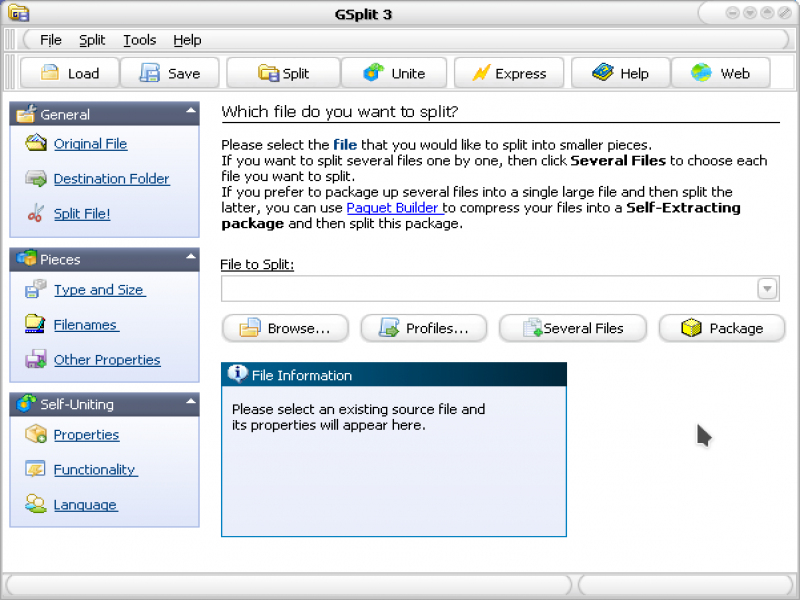800x600 pixels.
Task: Collapse the Pieces sidebar panel
Action: (190, 258)
